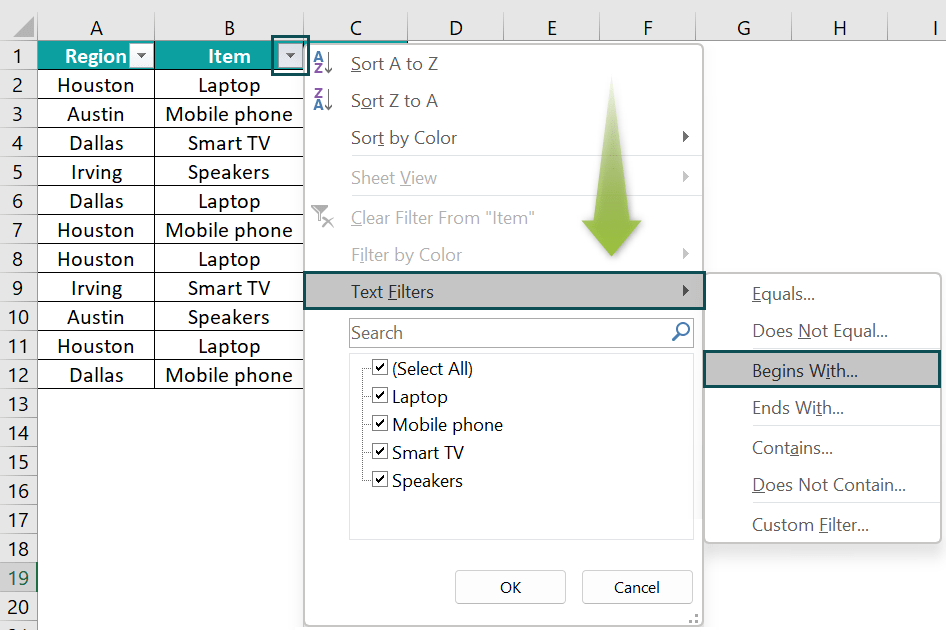The image size is (946, 630).
Task: Click the OK button
Action: (510, 587)
